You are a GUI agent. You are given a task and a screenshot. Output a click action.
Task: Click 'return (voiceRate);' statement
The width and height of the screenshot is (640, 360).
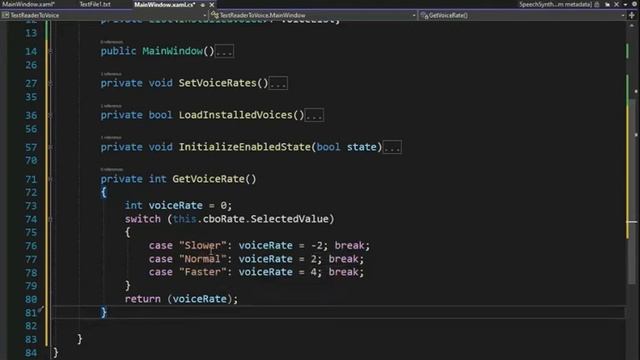181,299
